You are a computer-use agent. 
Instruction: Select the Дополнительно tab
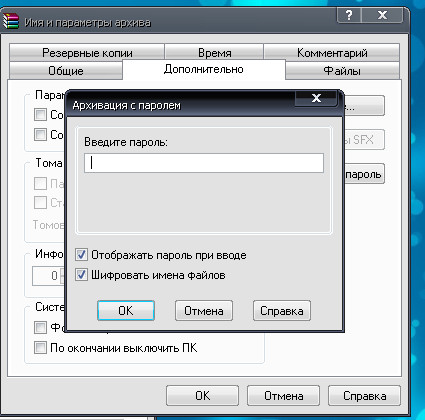[x=204, y=69]
